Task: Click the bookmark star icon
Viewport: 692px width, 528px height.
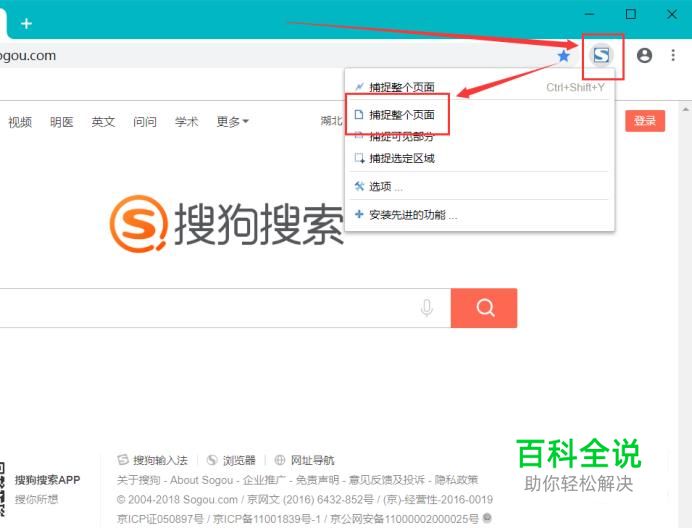Action: (564, 56)
